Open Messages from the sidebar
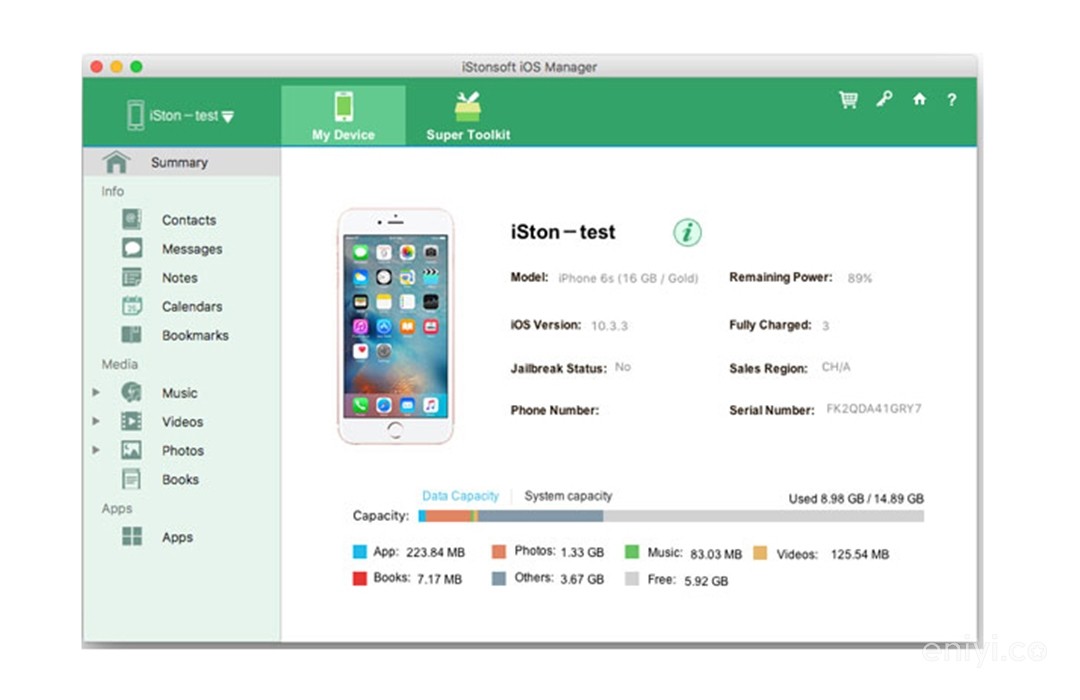This screenshot has height=700, width=1080. [191, 249]
